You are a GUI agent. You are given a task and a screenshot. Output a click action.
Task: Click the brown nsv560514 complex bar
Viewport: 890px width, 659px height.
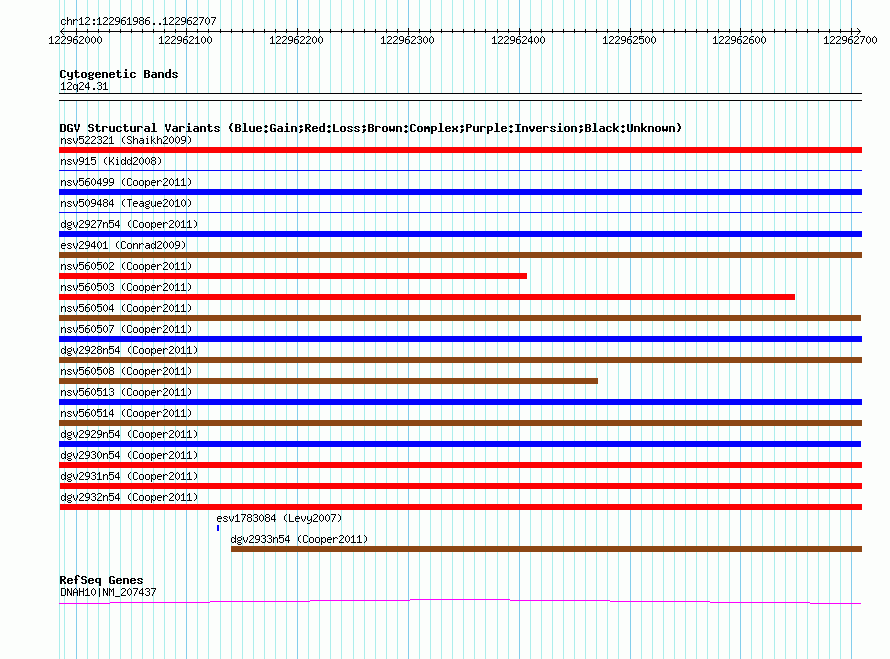pos(460,423)
